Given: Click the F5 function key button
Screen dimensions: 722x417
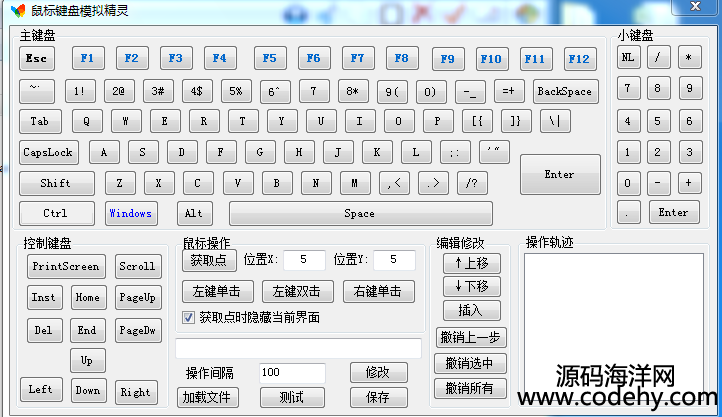Looking at the screenshot, I should (x=270, y=58).
